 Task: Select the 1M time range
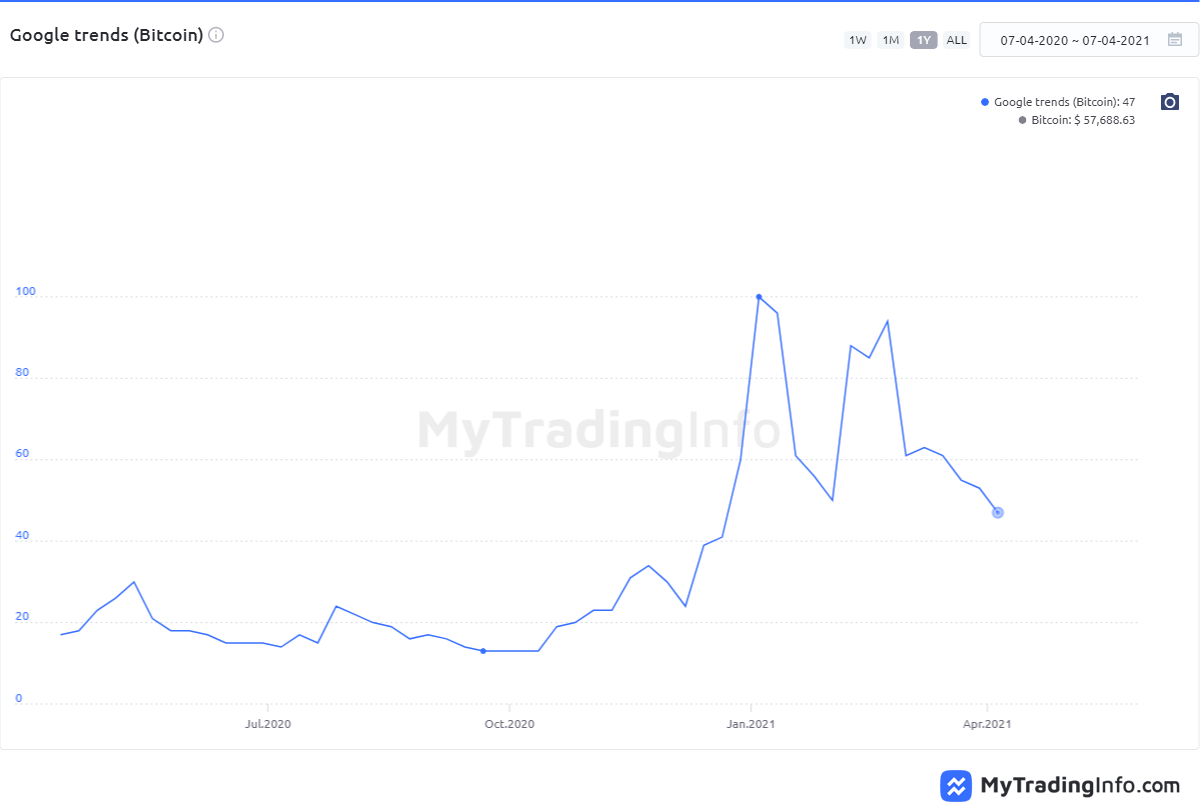[890, 40]
